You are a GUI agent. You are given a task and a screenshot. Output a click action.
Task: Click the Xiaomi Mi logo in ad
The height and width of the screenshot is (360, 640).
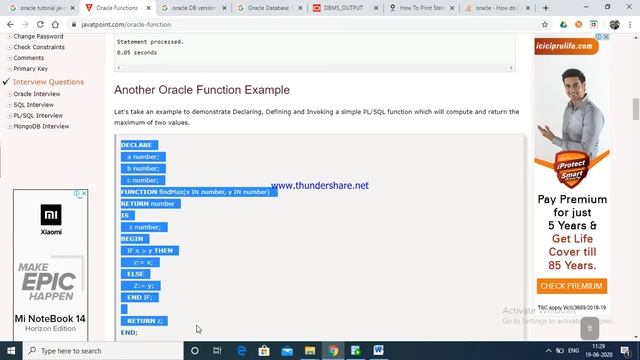(x=51, y=215)
